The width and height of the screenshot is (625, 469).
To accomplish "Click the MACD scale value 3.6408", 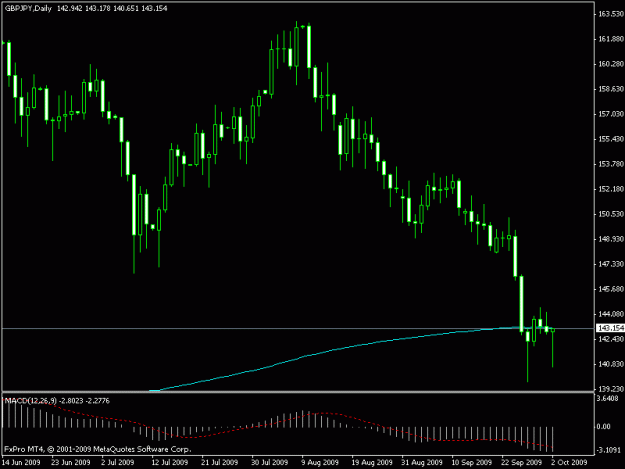I will tap(607, 398).
